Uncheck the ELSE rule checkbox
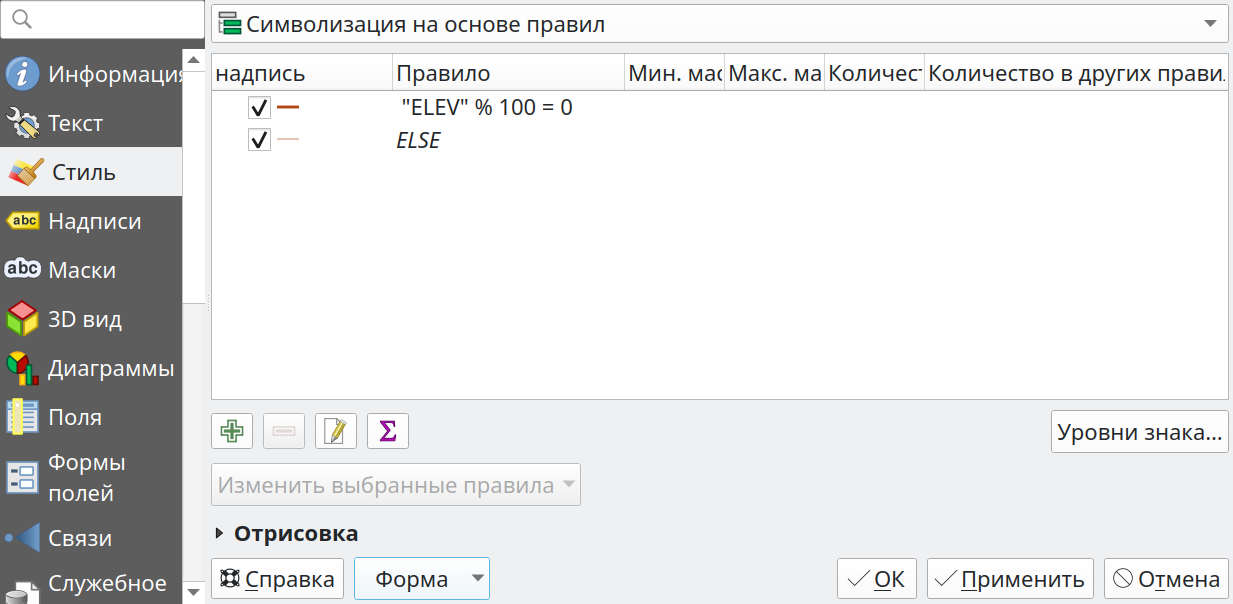 tap(260, 140)
